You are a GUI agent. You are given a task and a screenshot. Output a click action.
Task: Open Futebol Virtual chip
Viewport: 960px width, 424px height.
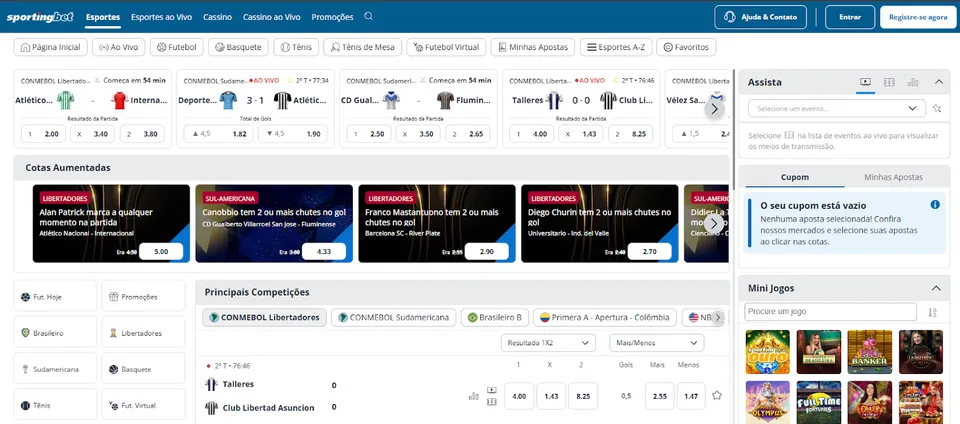(x=446, y=47)
